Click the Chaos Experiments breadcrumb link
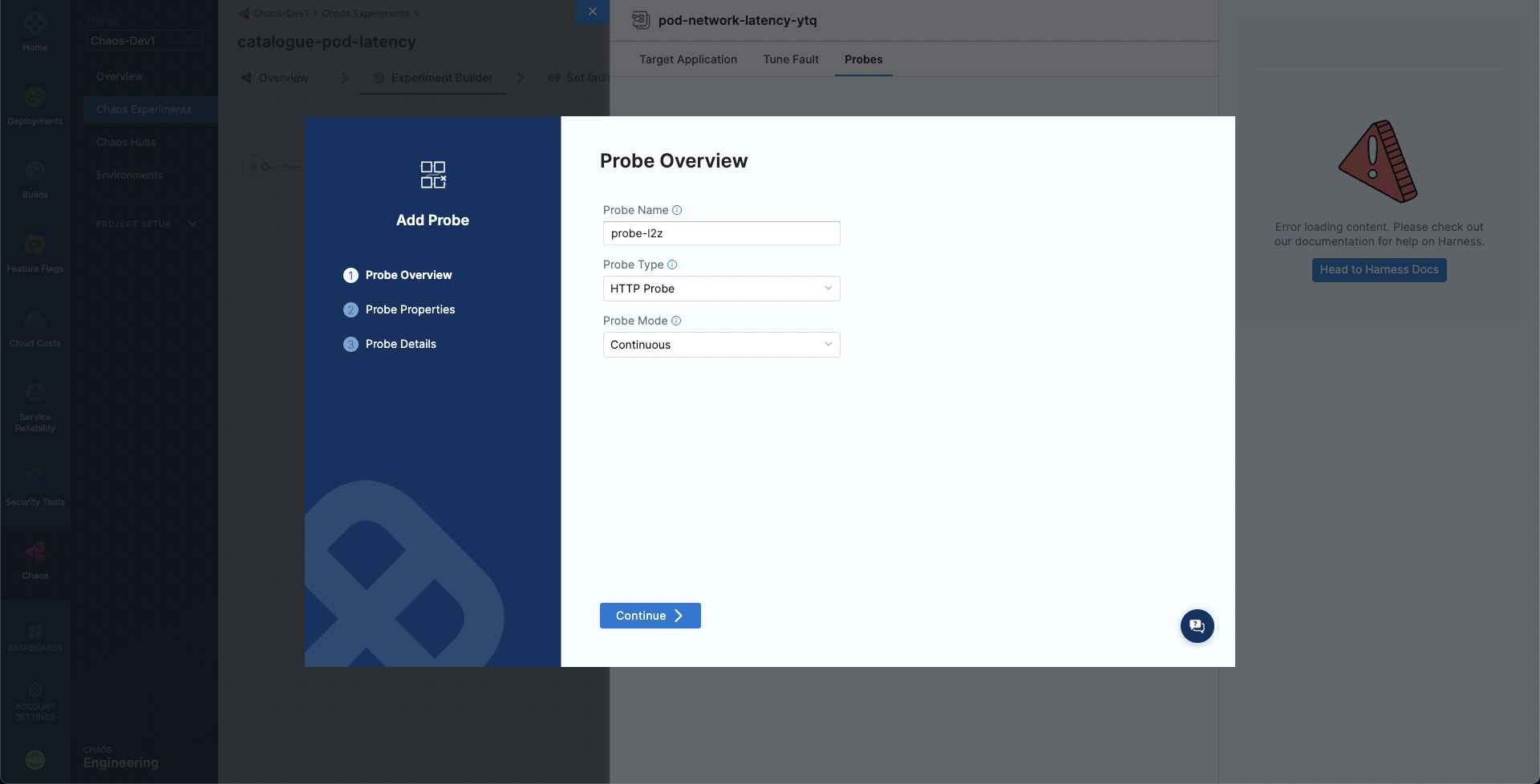This screenshot has width=1540, height=784. click(366, 14)
